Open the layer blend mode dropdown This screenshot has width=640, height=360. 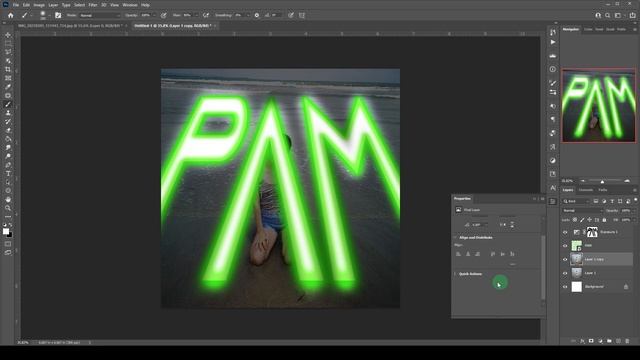point(582,211)
